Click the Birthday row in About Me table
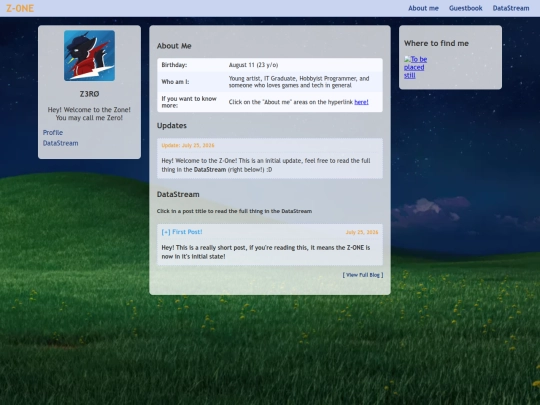 pyautogui.click(x=270, y=65)
